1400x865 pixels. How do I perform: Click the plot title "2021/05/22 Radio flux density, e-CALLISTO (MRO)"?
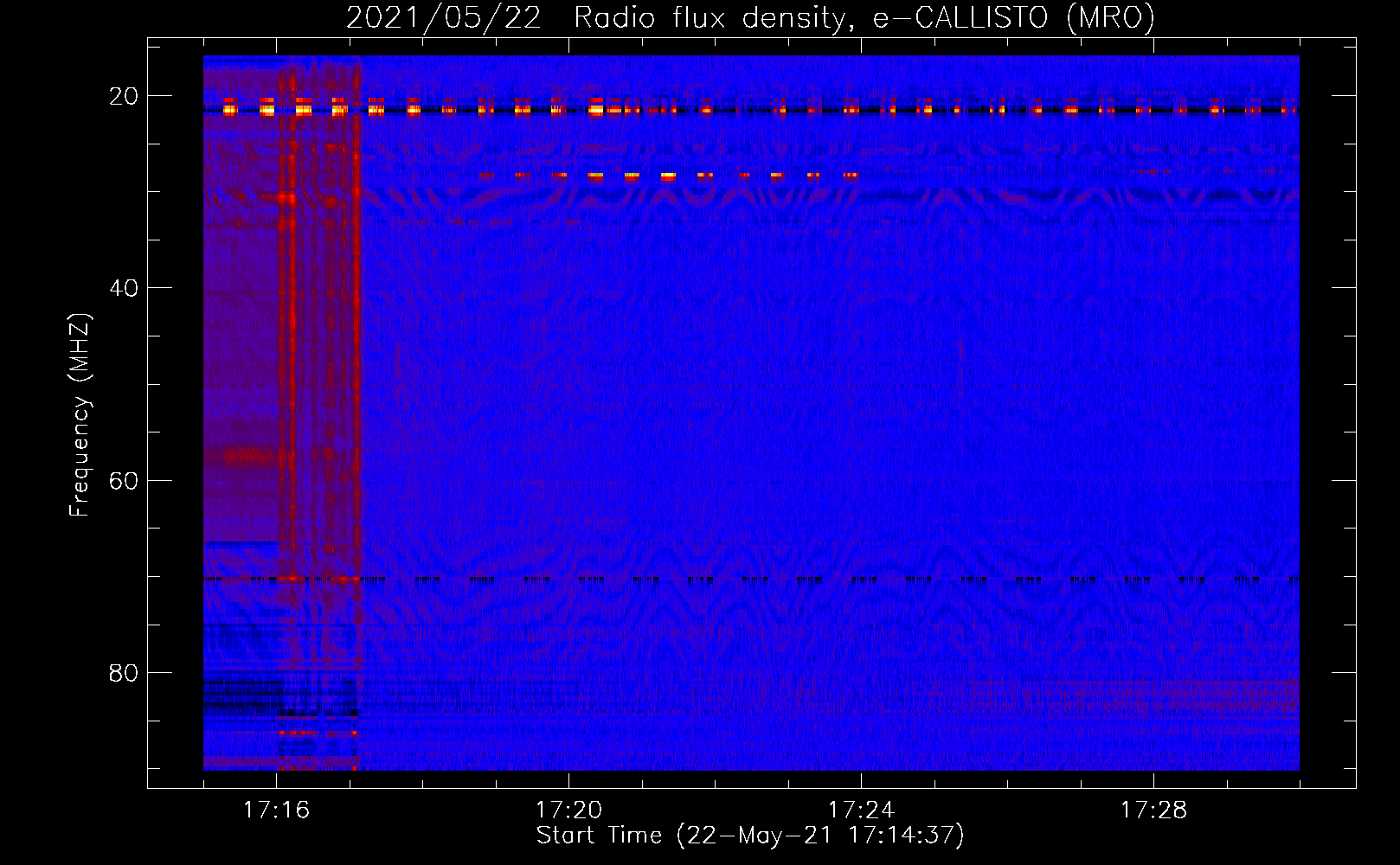pos(750,17)
